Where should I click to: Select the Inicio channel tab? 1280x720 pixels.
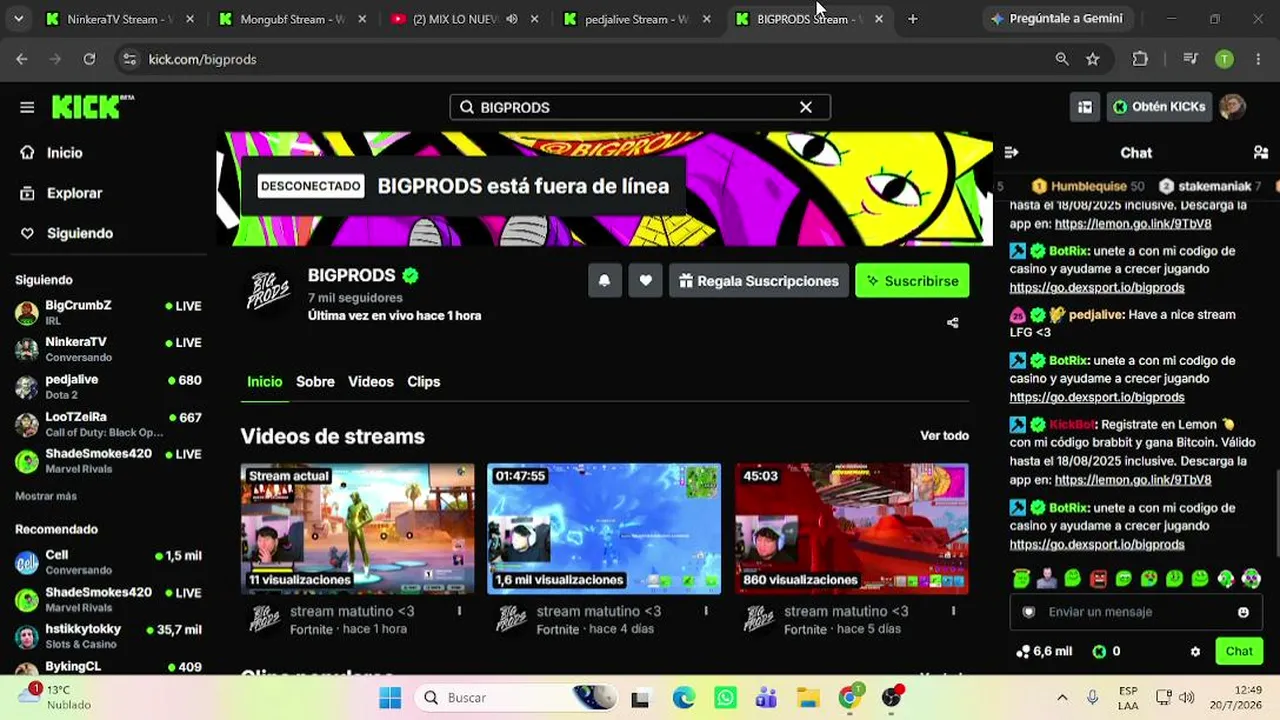click(x=265, y=382)
